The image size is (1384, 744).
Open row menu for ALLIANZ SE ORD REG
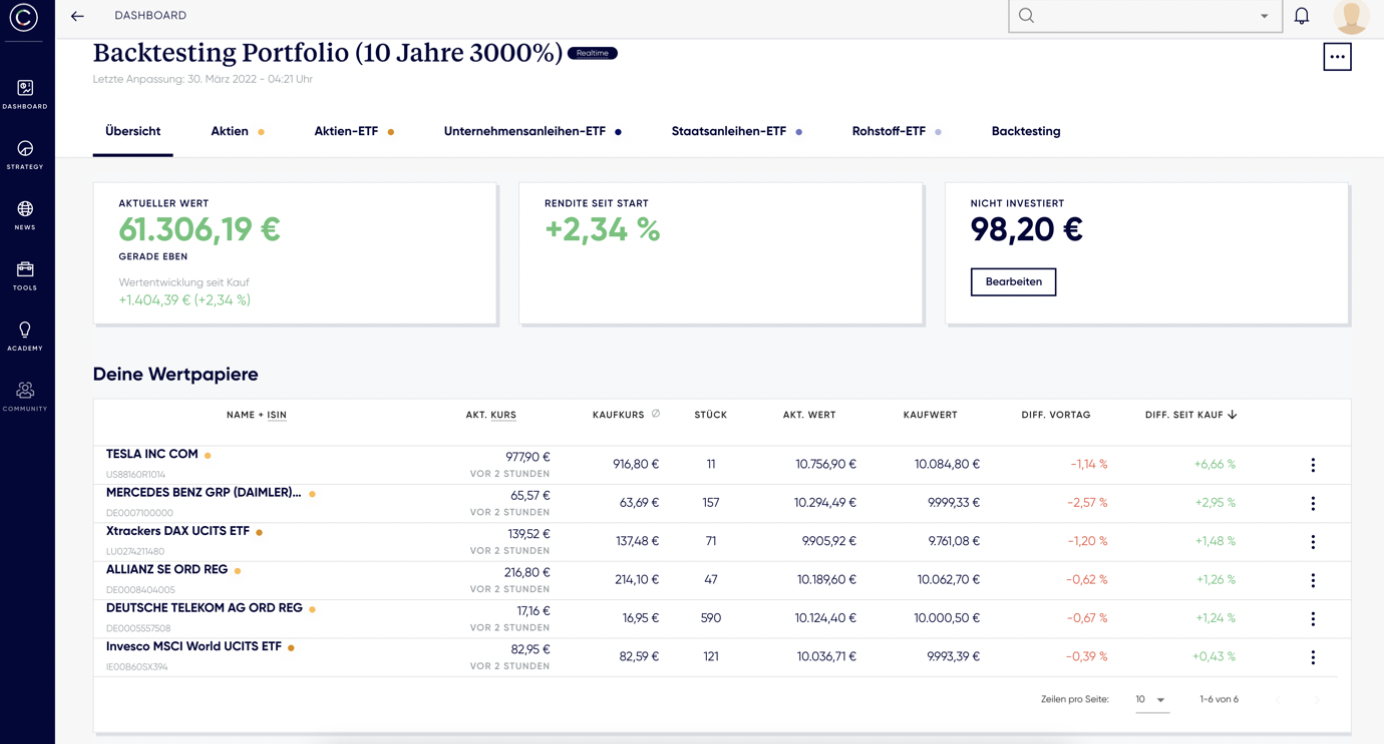tap(1313, 580)
